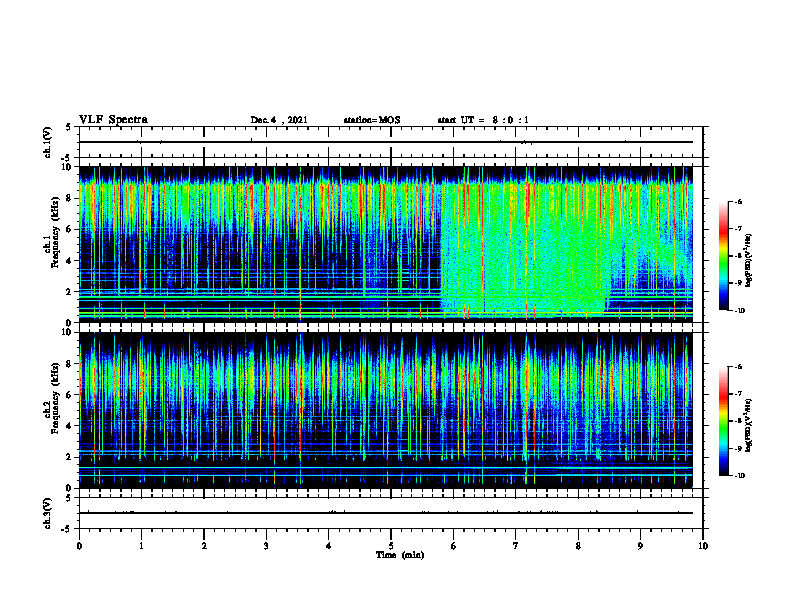Click time axis tick label '2'
The height and width of the screenshot is (612, 792).
204,546
